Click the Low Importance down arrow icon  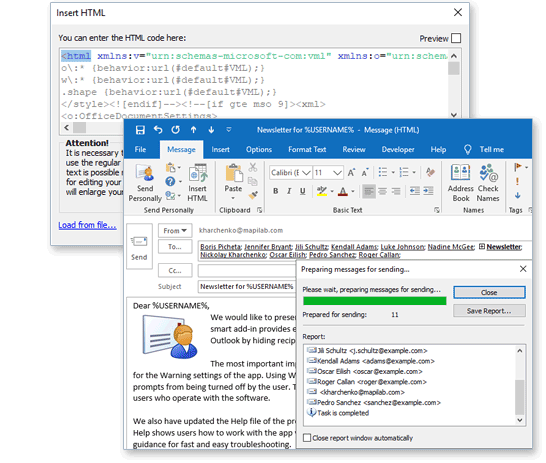click(518, 195)
